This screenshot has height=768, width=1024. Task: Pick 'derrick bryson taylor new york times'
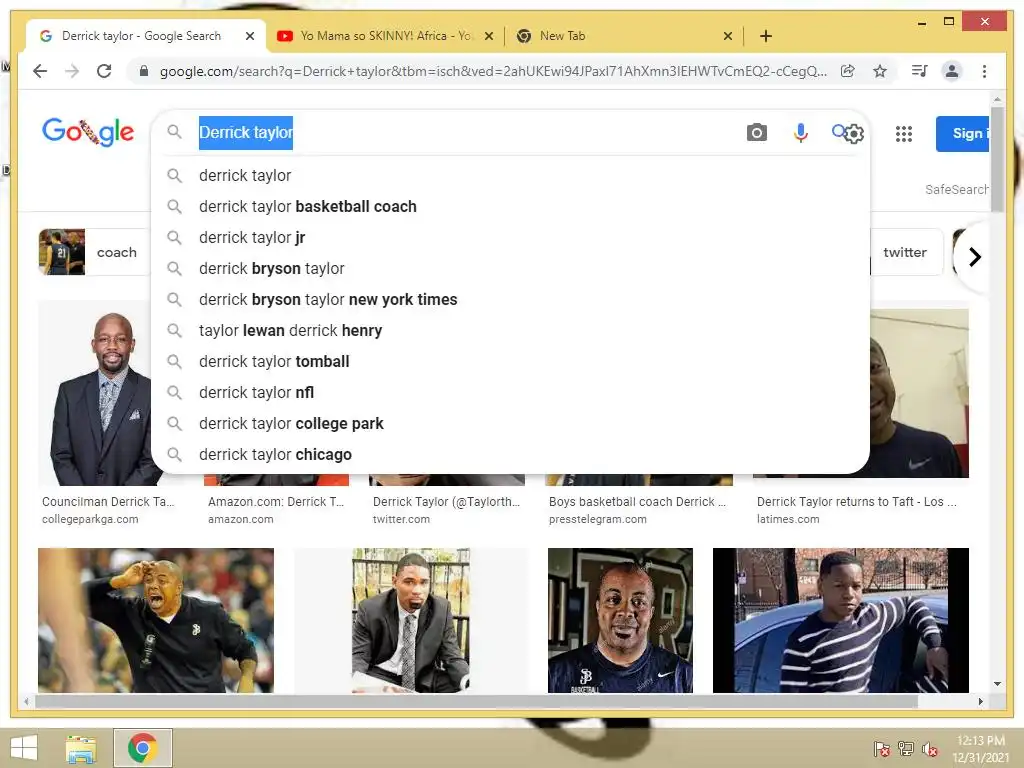click(510, 300)
